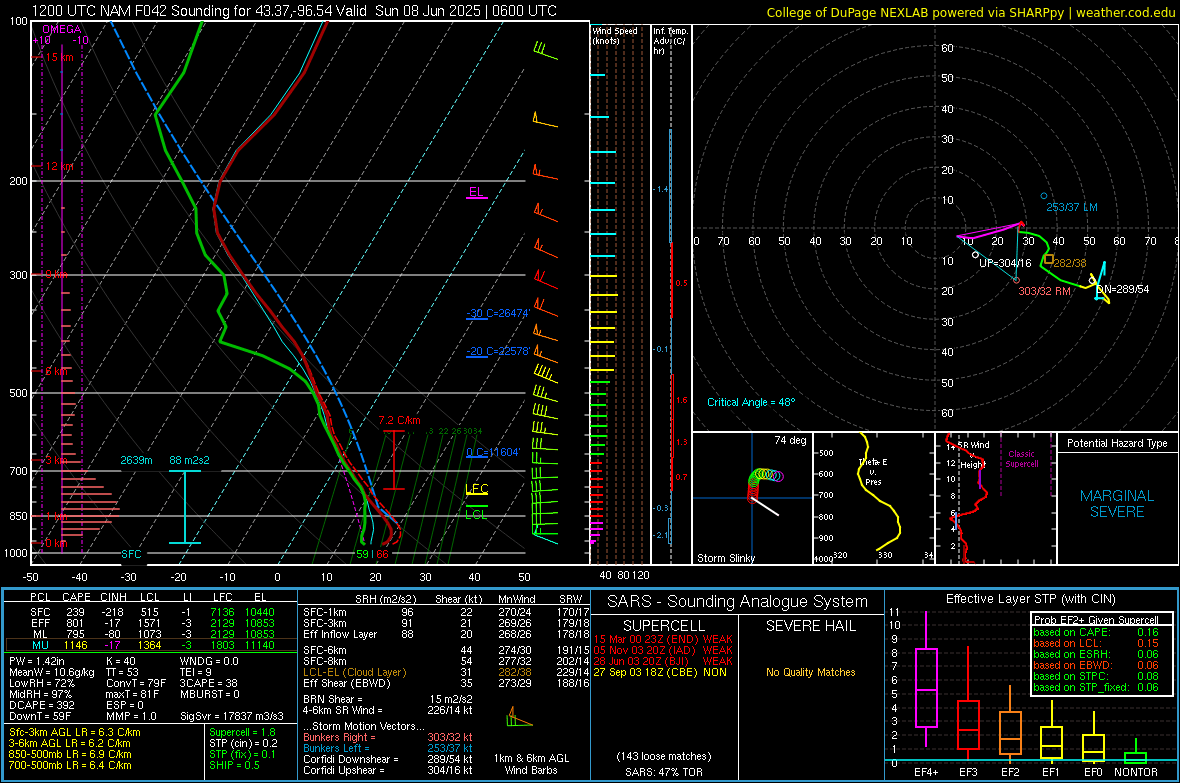The image size is (1180, 783).
Task: Click the SARS - Sounding Analogue System heading
Action: point(738,602)
